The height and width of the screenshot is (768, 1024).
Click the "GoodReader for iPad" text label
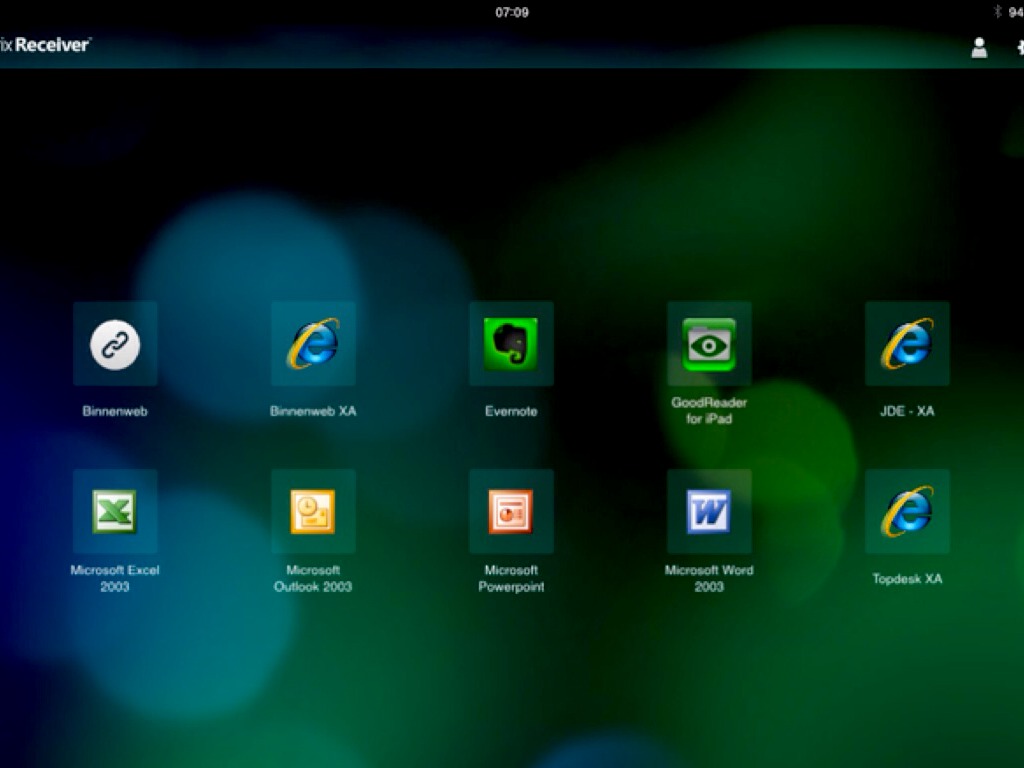tap(709, 411)
